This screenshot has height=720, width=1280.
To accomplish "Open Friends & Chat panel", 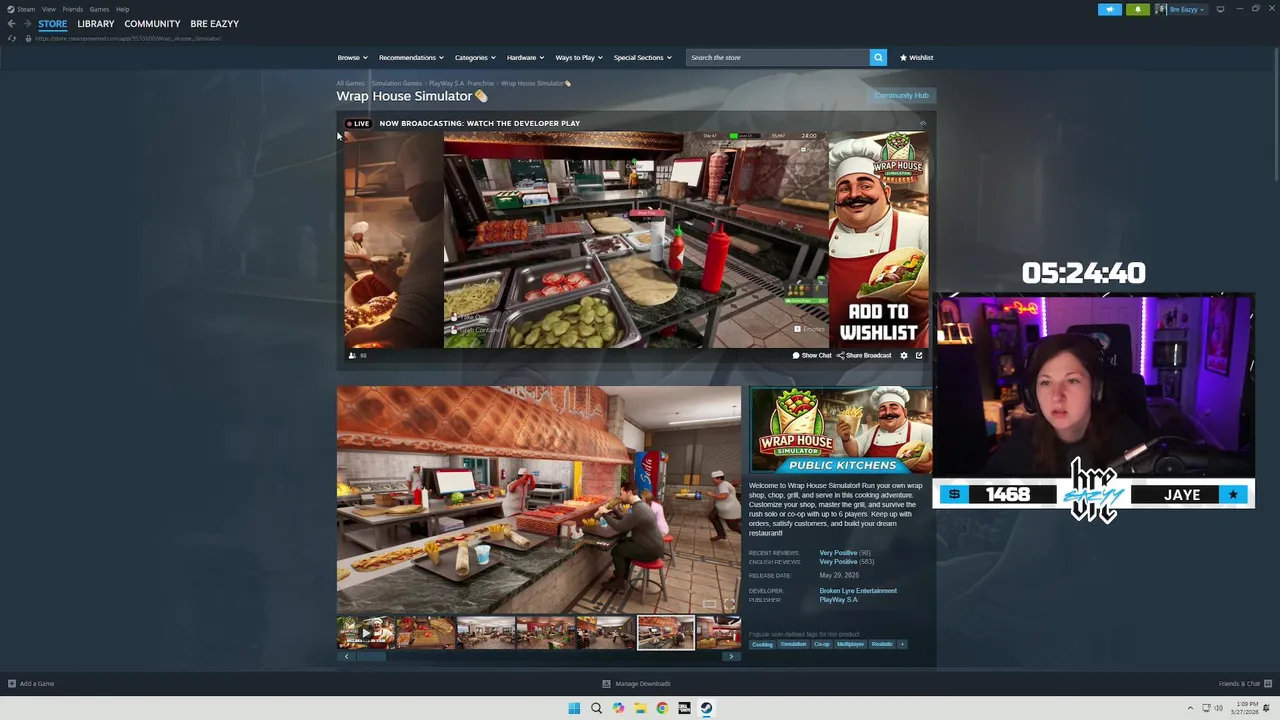I will click(x=1243, y=684).
